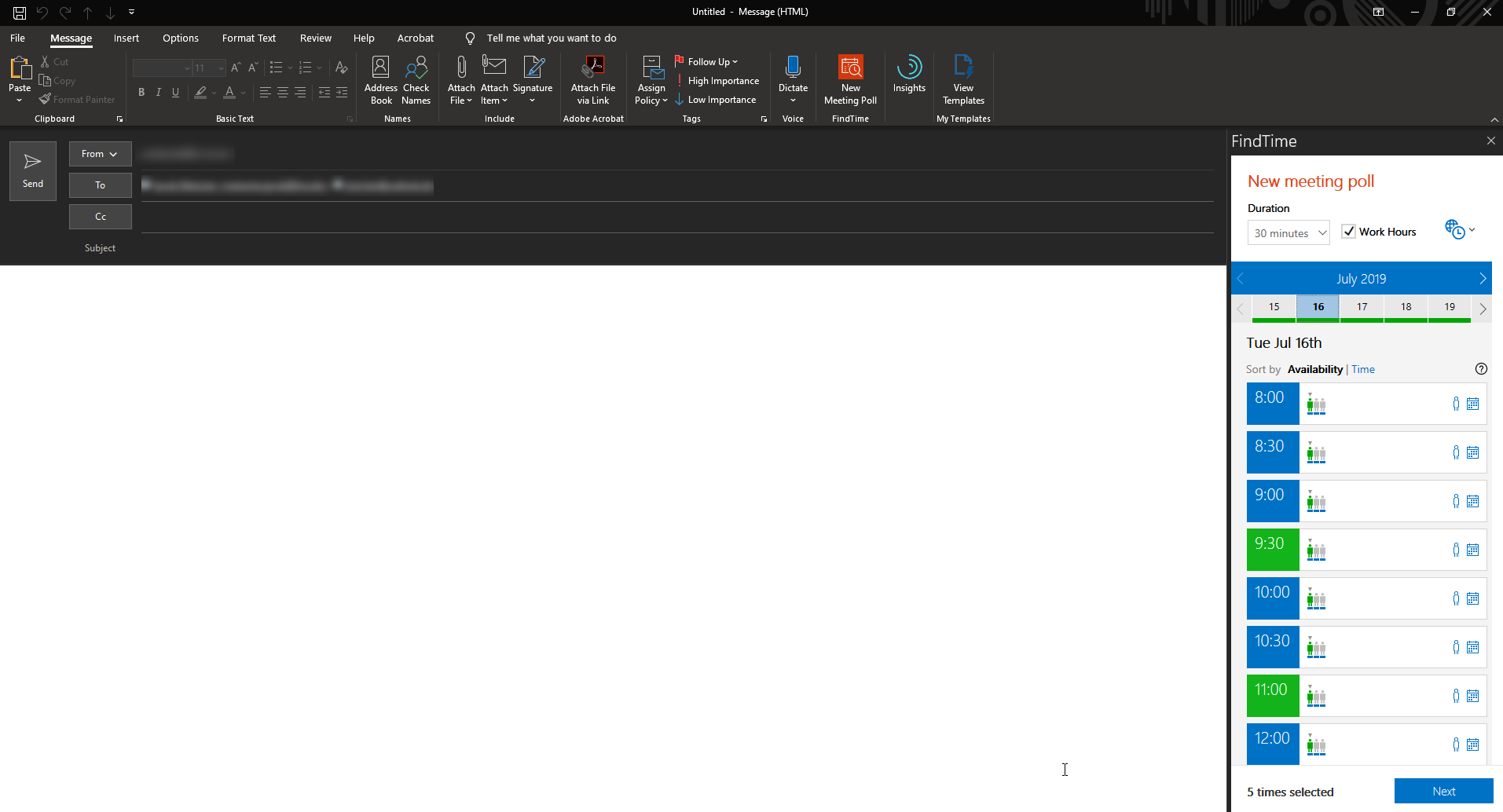Select the 12:00 time slot
The width and height of the screenshot is (1503, 812).
[x=1273, y=744]
